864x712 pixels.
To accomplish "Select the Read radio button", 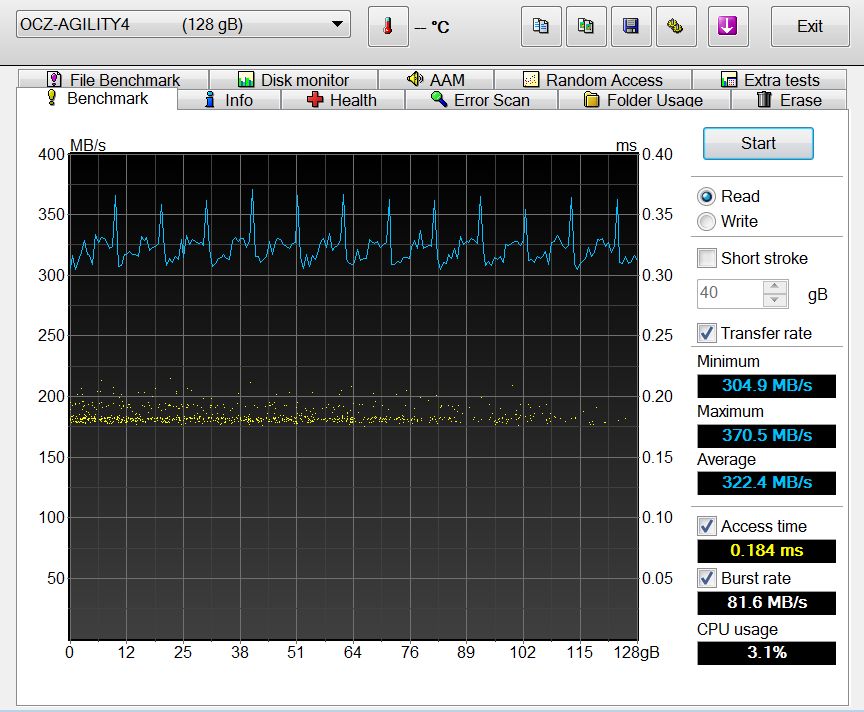I will pyautogui.click(x=707, y=196).
